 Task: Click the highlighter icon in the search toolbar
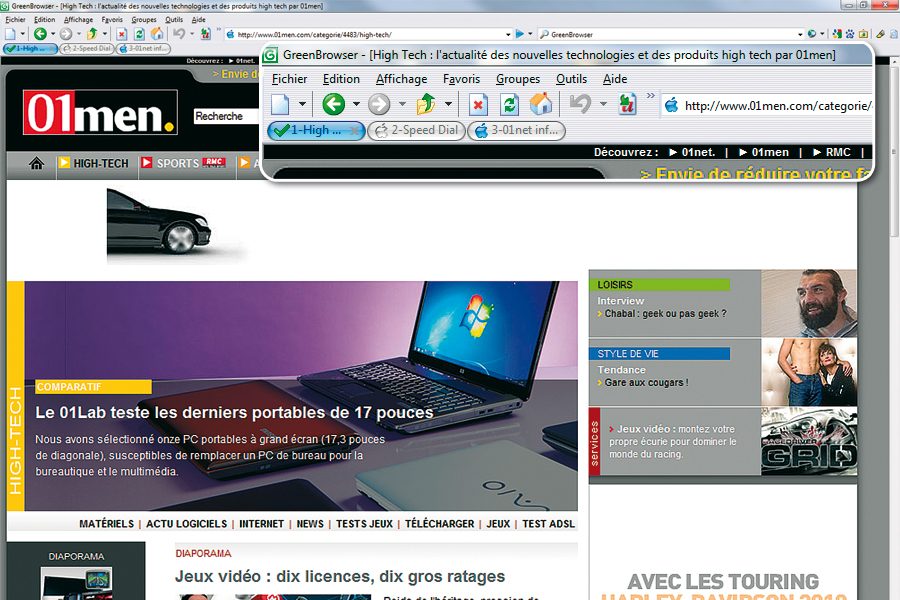tap(880, 34)
